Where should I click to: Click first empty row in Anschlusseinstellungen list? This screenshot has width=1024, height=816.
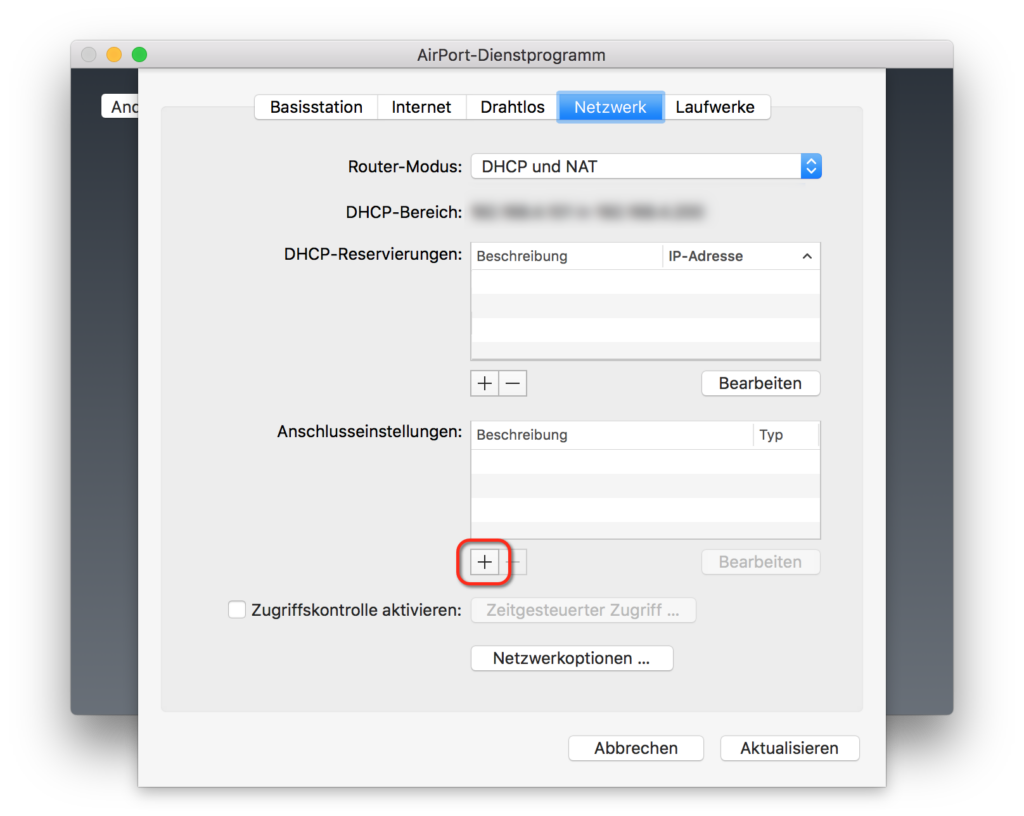click(645, 461)
